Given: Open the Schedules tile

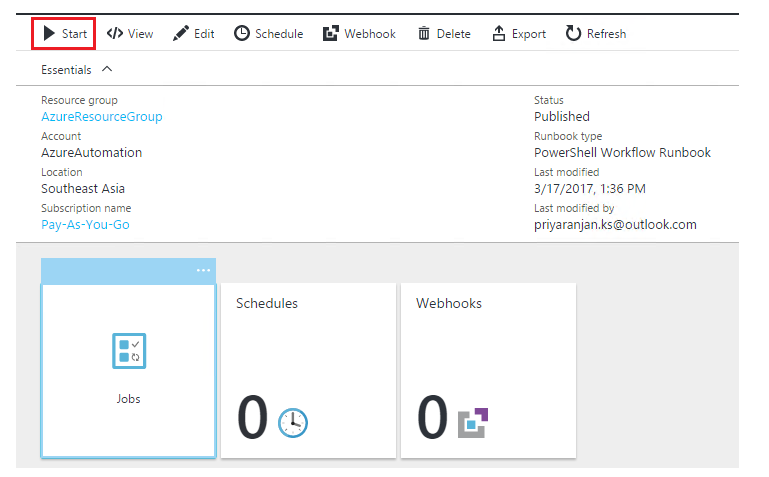Looking at the screenshot, I should click(x=308, y=371).
